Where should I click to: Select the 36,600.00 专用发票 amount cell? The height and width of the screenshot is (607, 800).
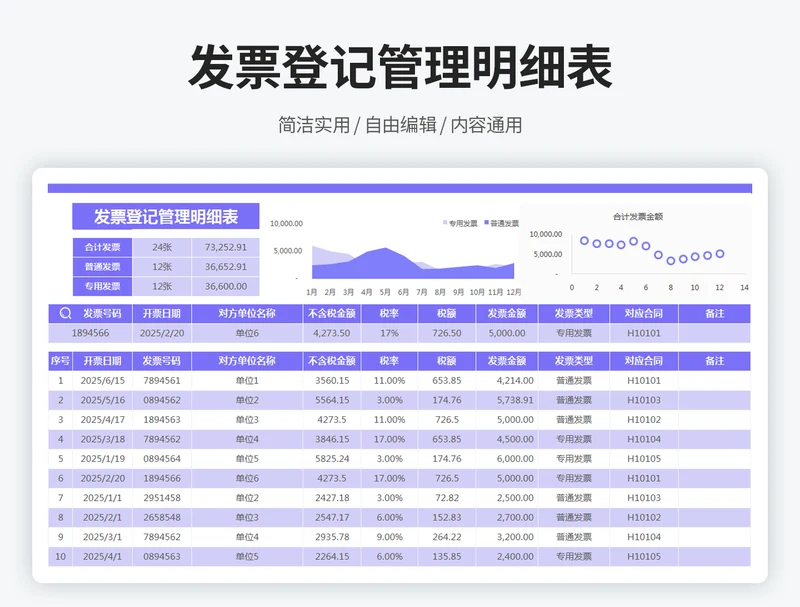[x=226, y=286]
